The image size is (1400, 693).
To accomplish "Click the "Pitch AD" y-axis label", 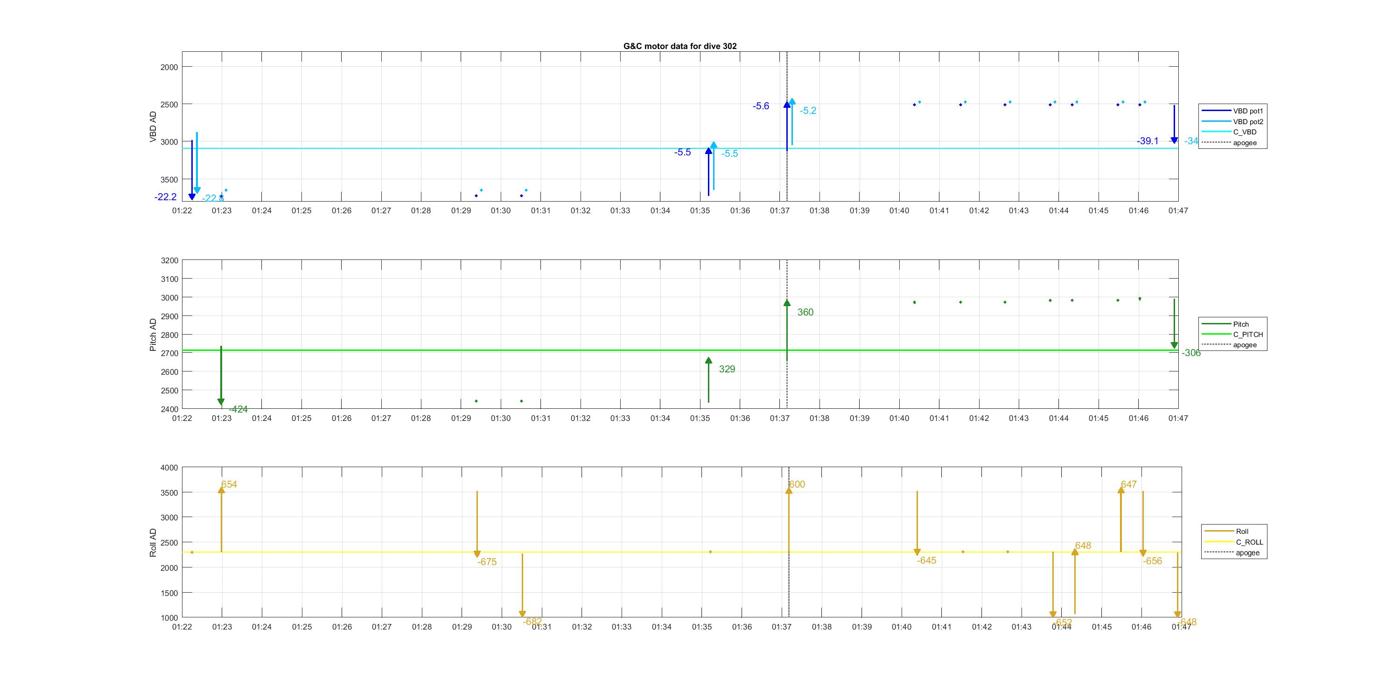I will 154,335.
